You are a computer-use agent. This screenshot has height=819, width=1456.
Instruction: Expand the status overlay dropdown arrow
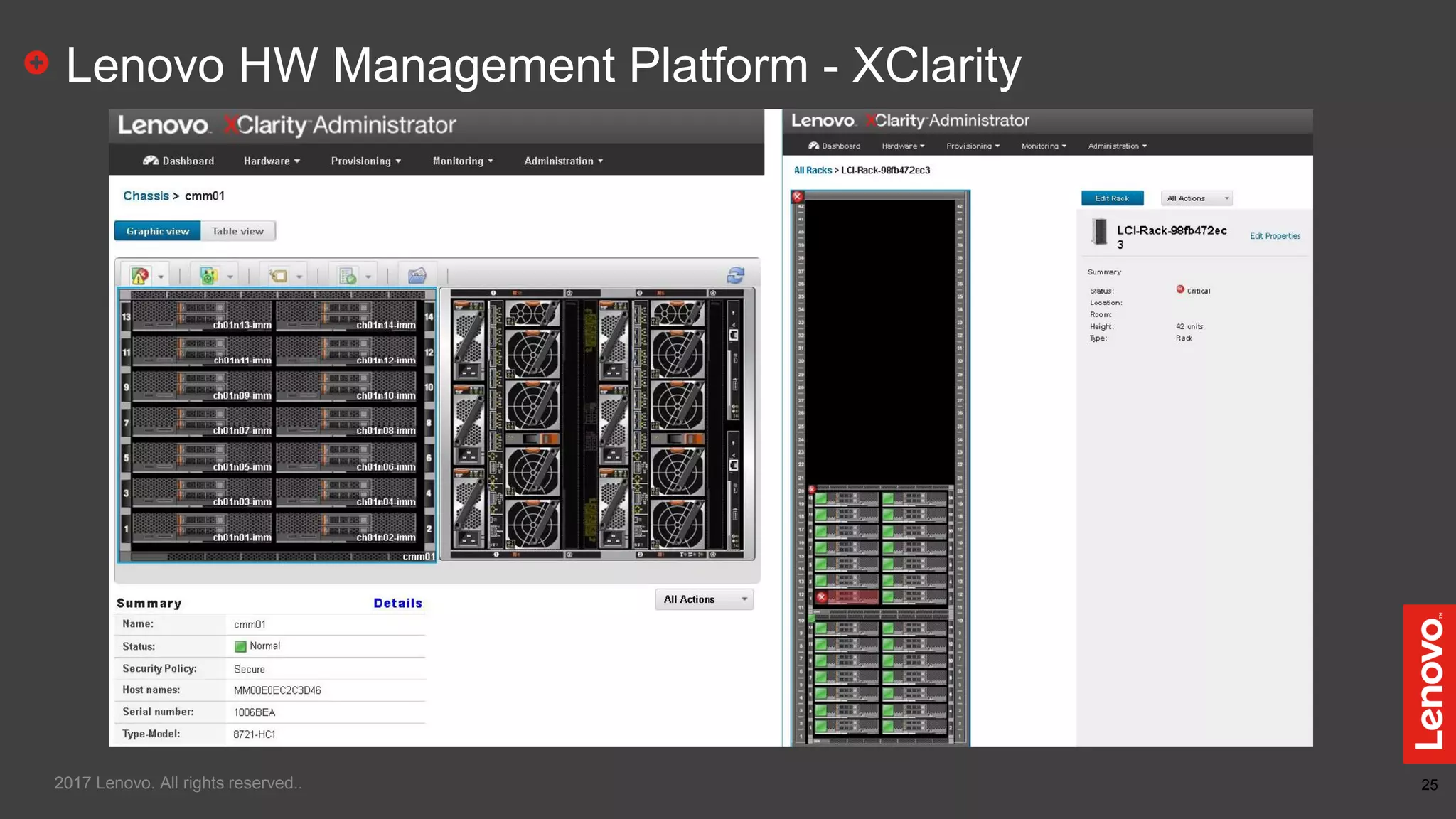[x=161, y=277]
